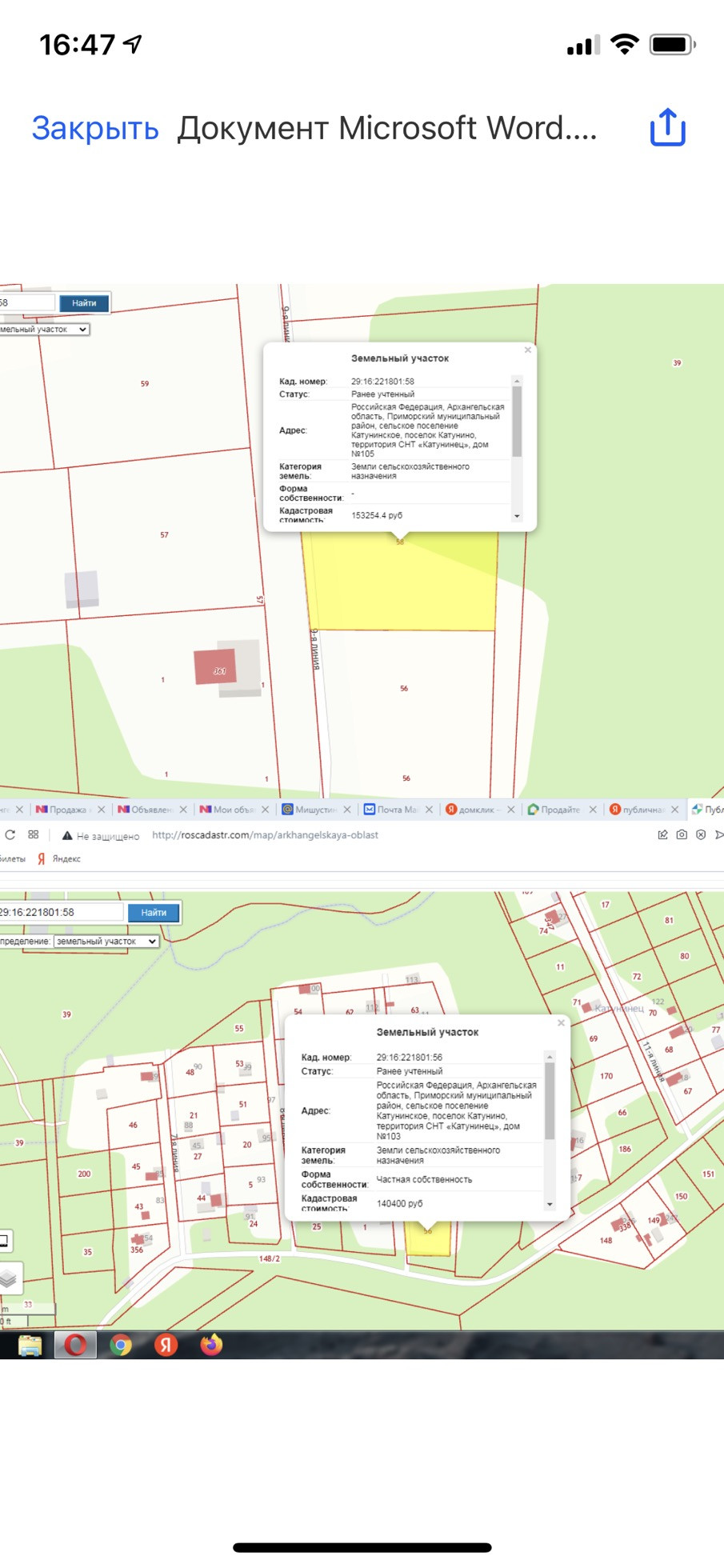Click parcel label 148/2 in the lower map
This screenshot has height=1568, width=724.
[x=270, y=1258]
